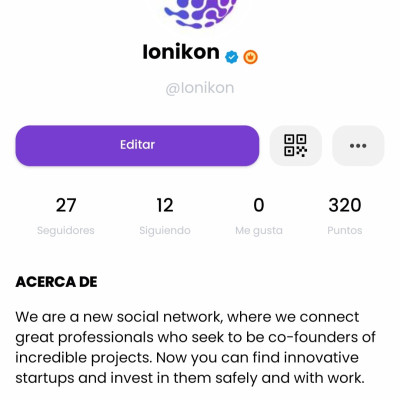Tap the orange crown badge
This screenshot has width=400, height=400.
coord(250,57)
